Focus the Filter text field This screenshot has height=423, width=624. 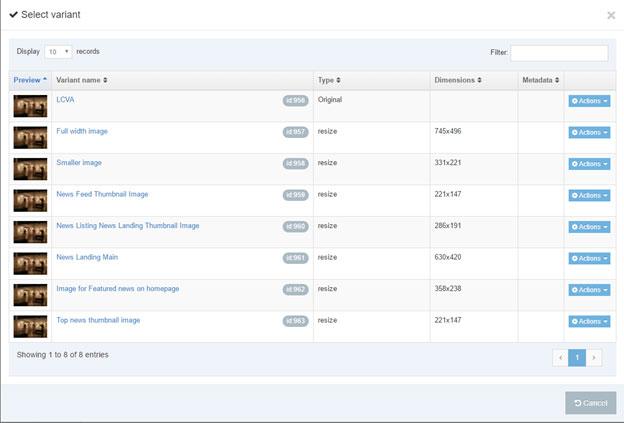point(559,53)
